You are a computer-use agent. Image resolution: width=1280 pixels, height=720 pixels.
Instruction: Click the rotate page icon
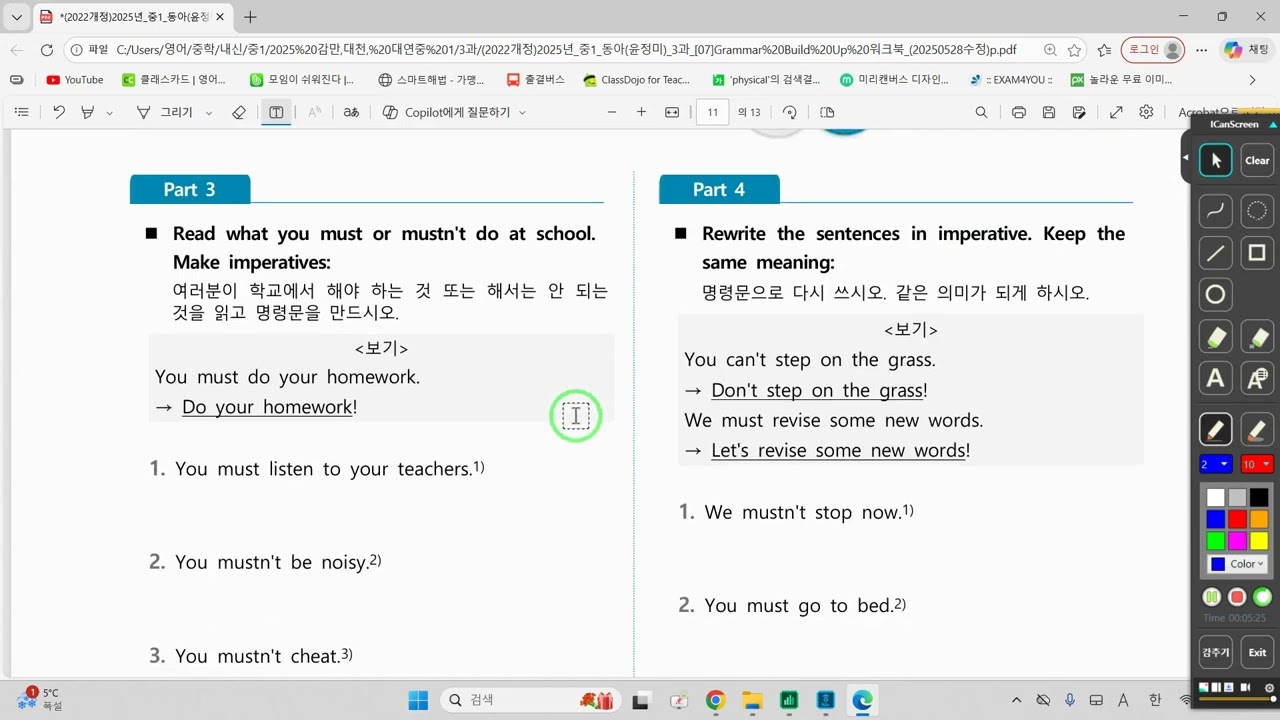(x=790, y=112)
